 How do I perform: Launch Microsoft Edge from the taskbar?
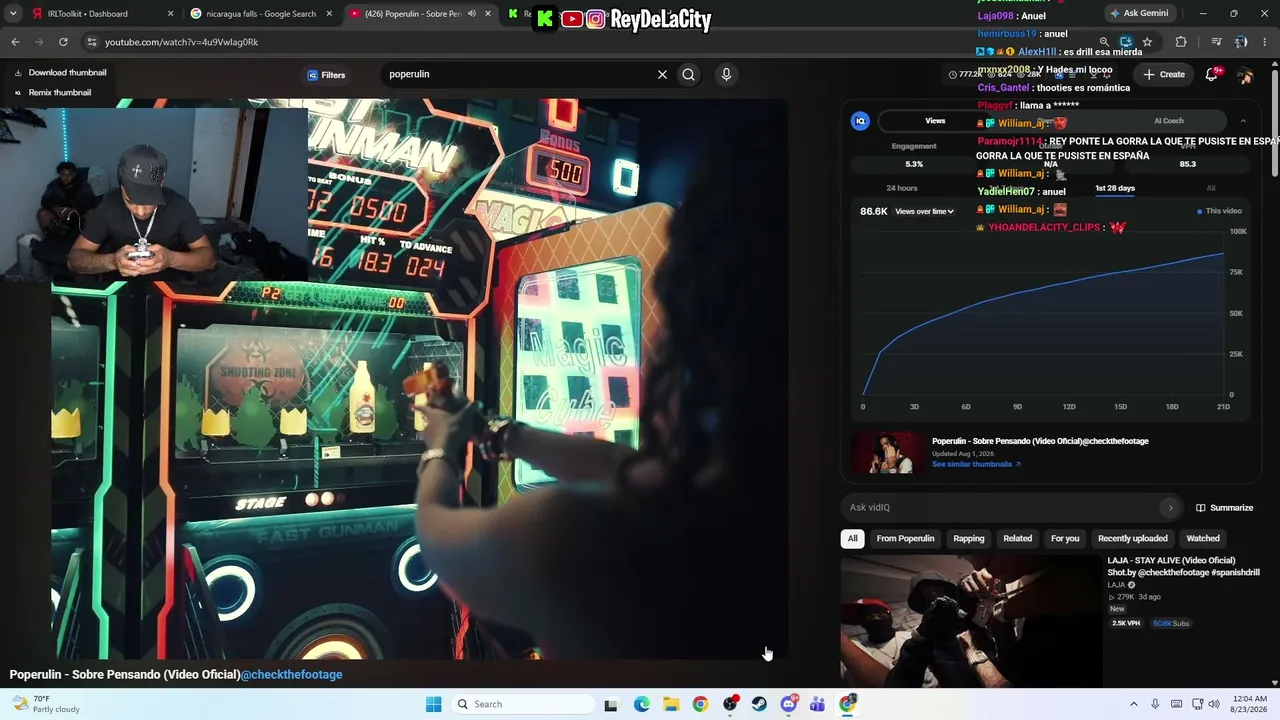[642, 704]
